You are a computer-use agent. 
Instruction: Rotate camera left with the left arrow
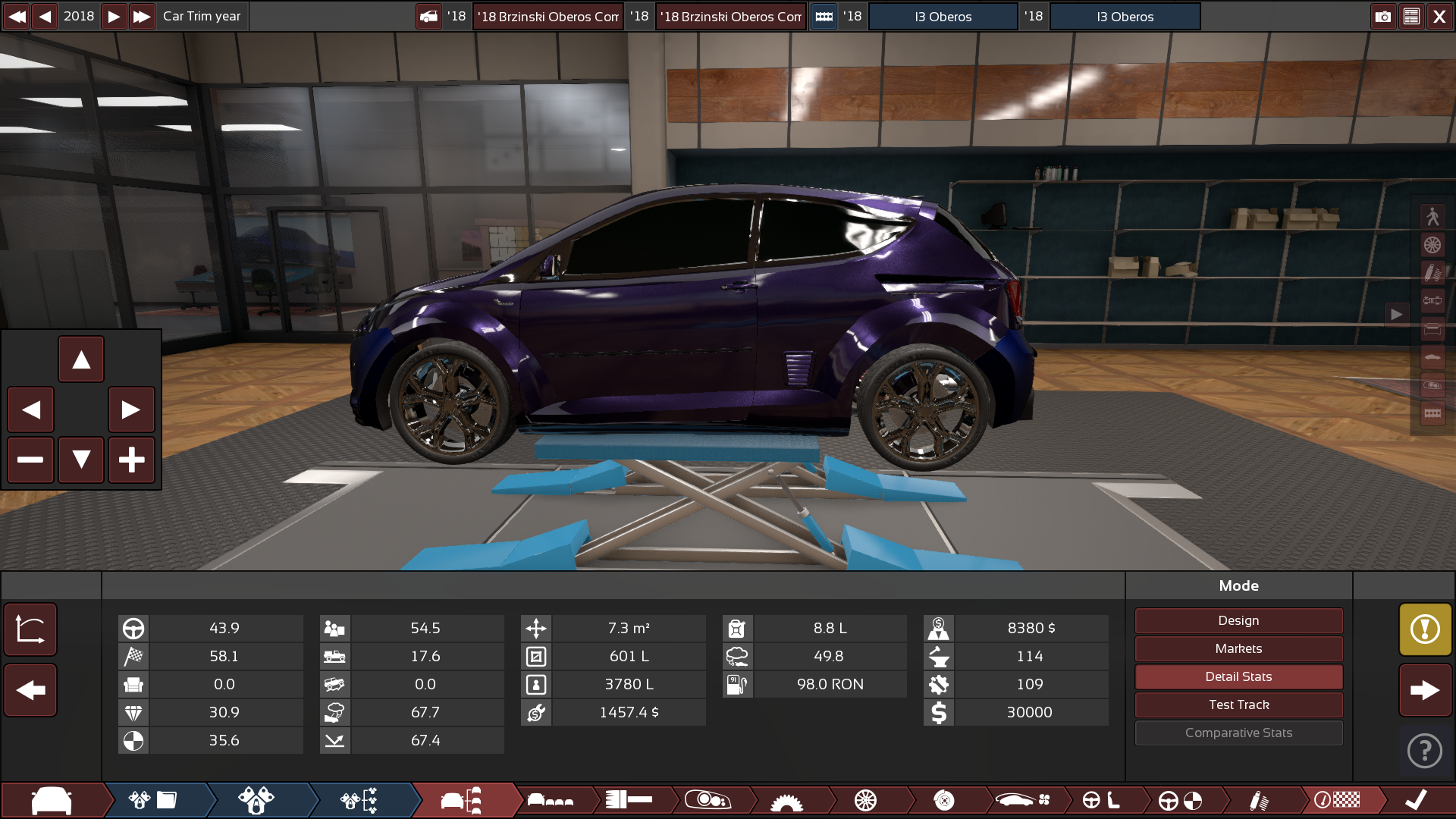point(30,409)
